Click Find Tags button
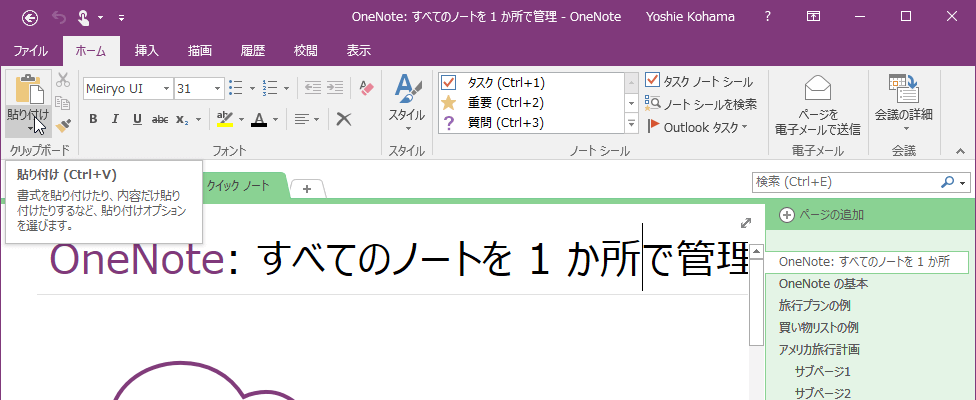The width and height of the screenshot is (976, 400). click(701, 104)
